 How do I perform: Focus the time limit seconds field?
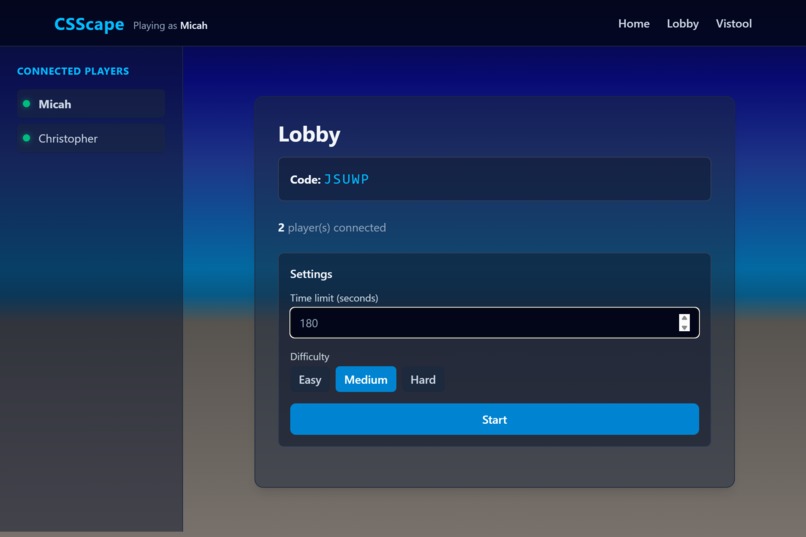[494, 323]
